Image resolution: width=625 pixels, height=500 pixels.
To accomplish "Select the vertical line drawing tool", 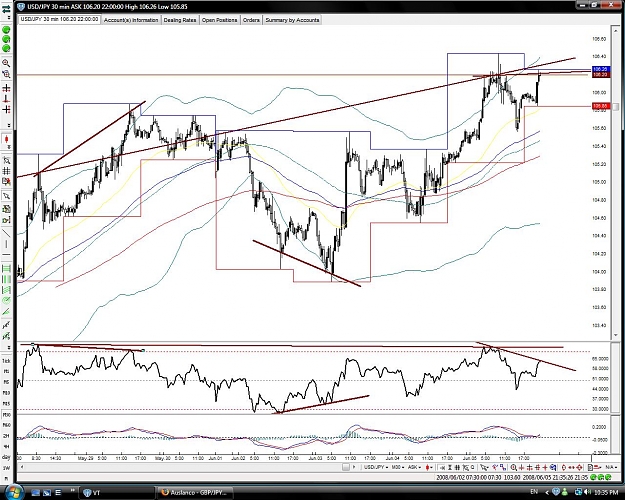I will click(x=6, y=244).
